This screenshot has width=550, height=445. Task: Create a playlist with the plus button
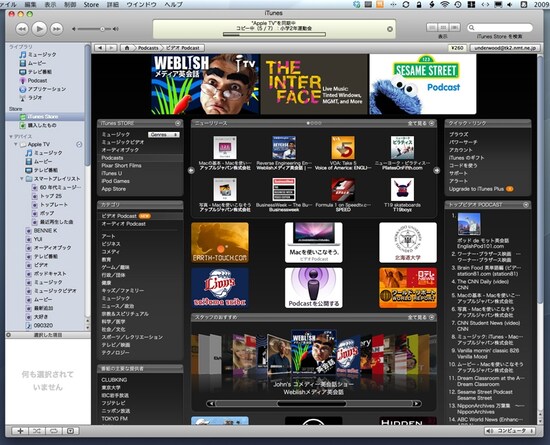20,431
